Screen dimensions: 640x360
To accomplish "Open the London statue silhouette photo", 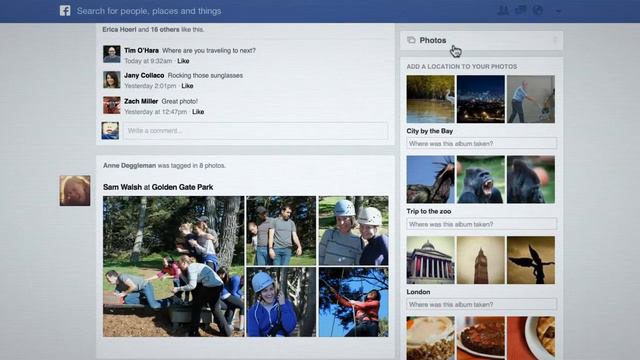I will 531,260.
